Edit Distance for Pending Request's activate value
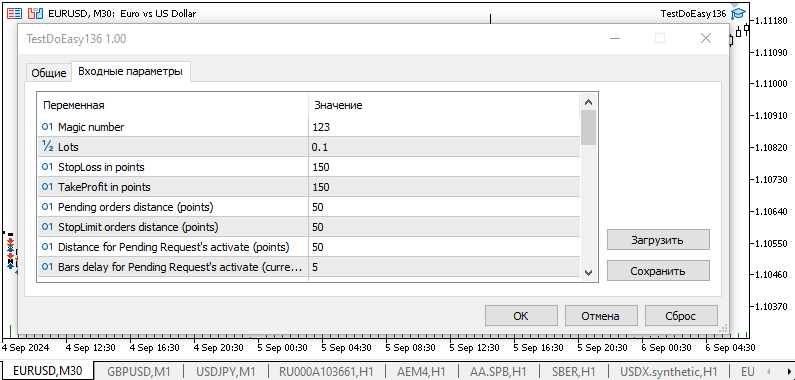 point(444,247)
